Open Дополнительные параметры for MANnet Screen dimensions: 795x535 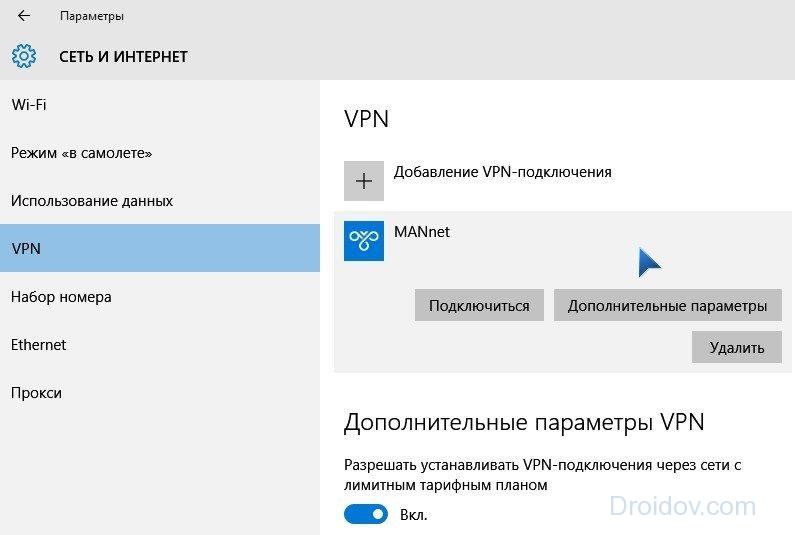tap(667, 305)
